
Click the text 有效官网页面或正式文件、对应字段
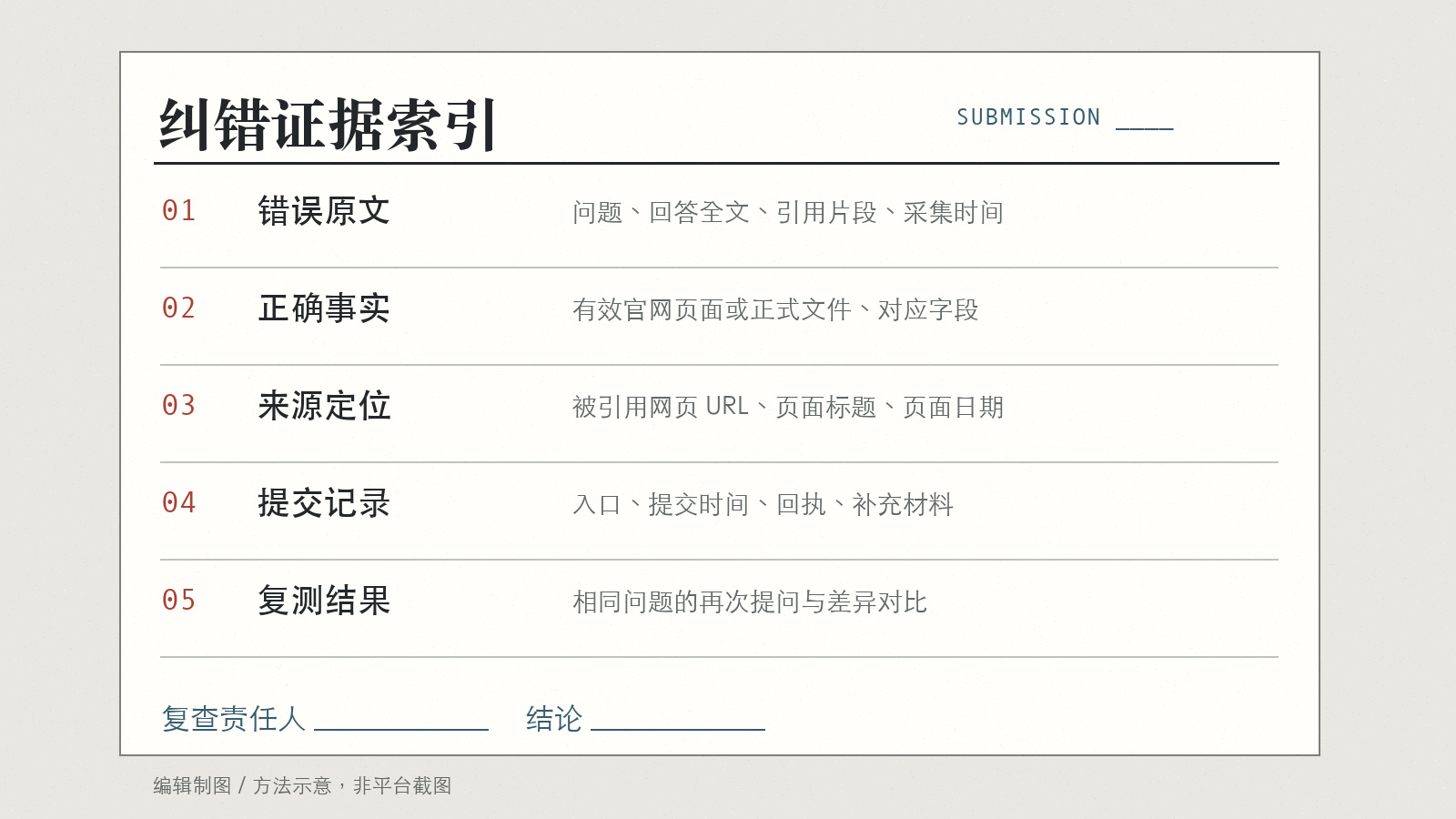(x=775, y=309)
